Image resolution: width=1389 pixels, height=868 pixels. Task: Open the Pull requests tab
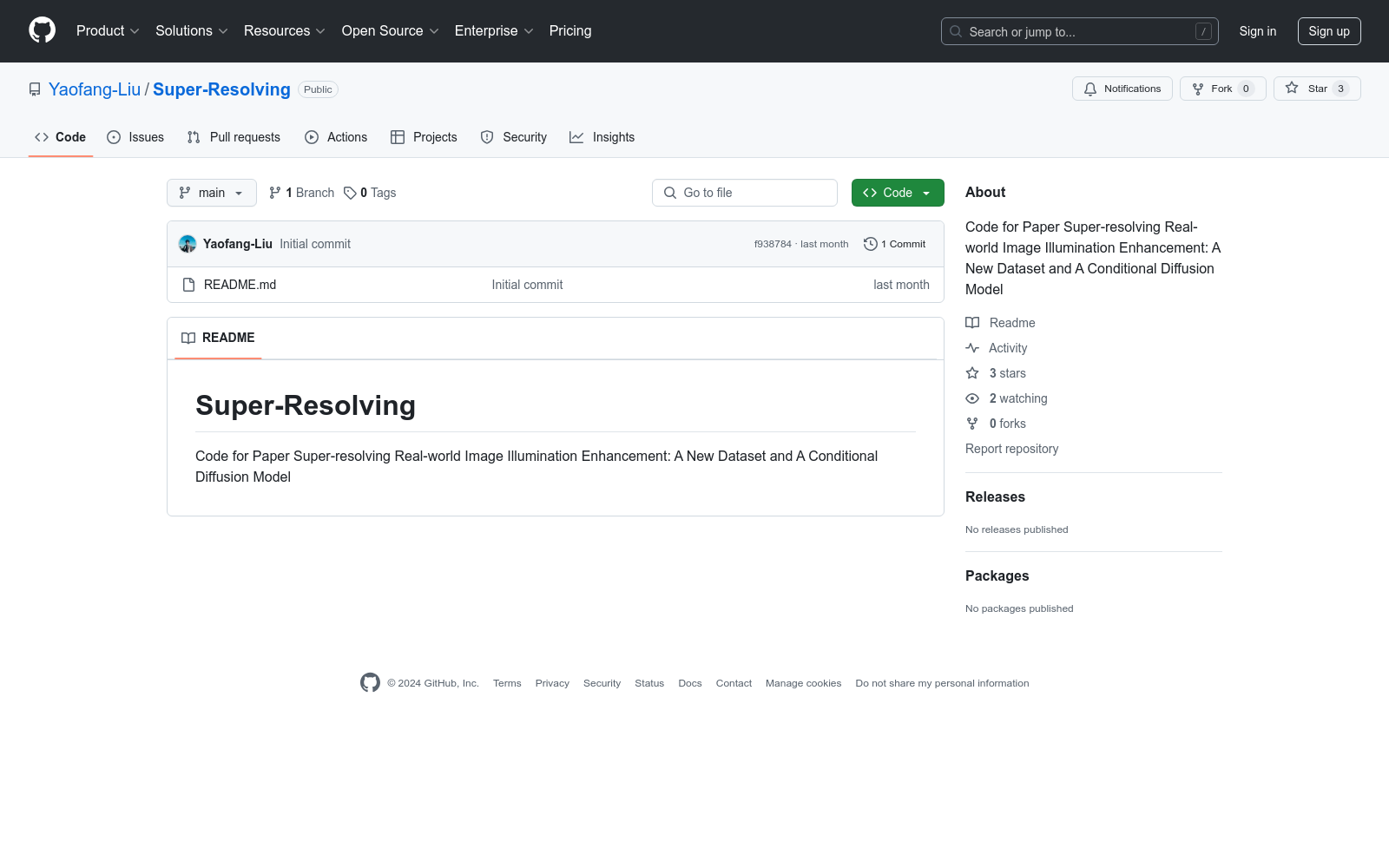(x=234, y=137)
